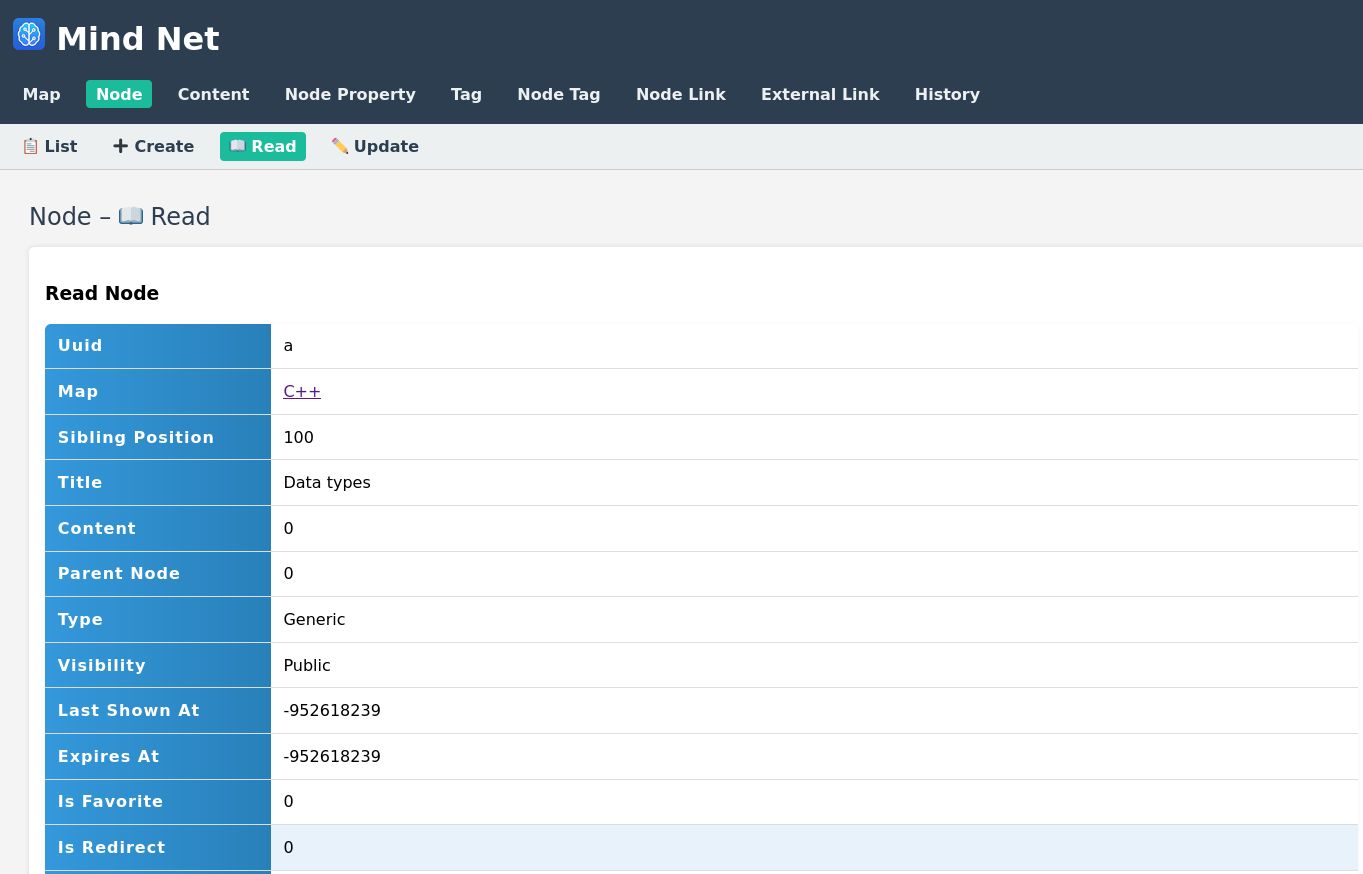
Task: Click the Sibling Position value 100
Action: 298,437
